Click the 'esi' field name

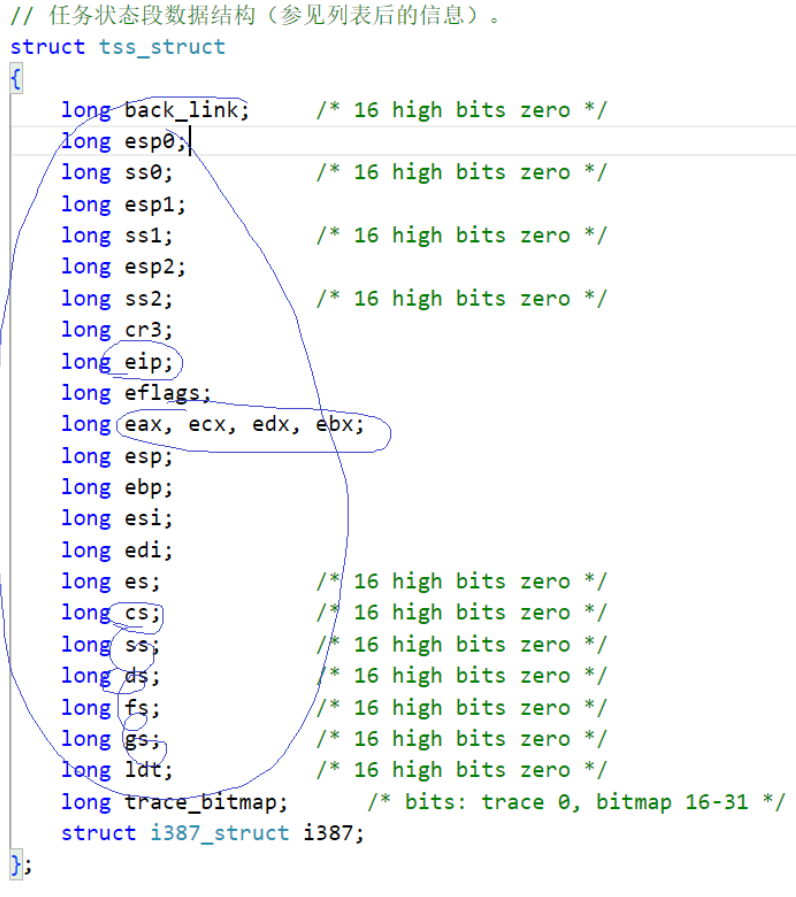pyautogui.click(x=143, y=518)
